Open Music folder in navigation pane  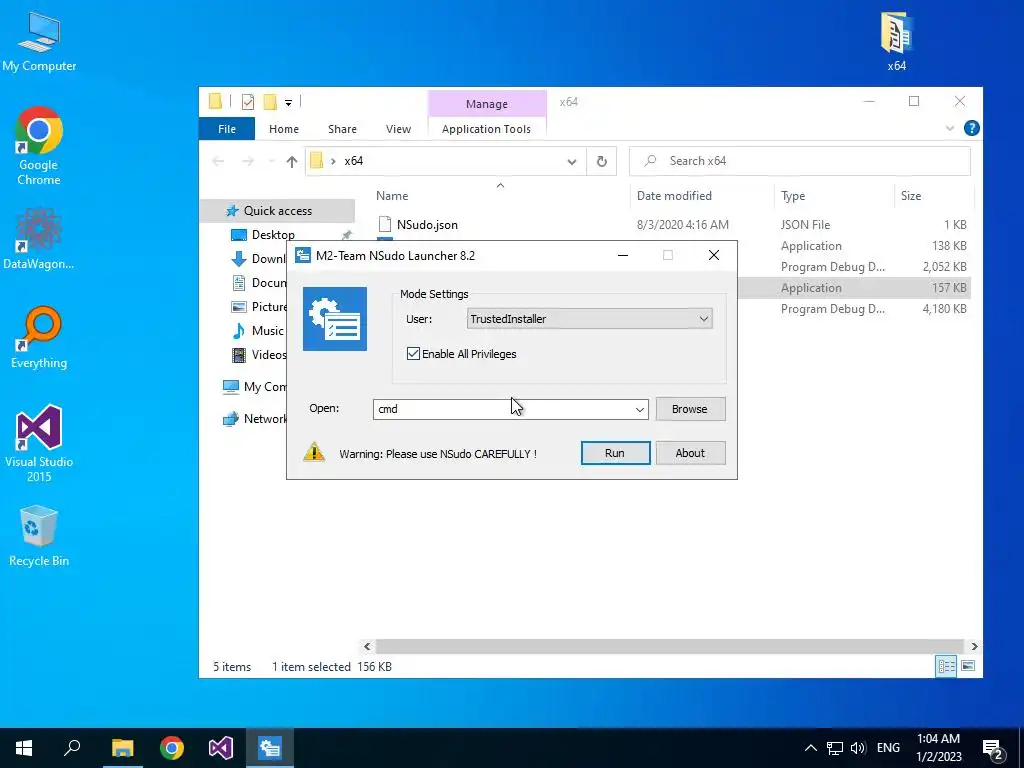(268, 330)
